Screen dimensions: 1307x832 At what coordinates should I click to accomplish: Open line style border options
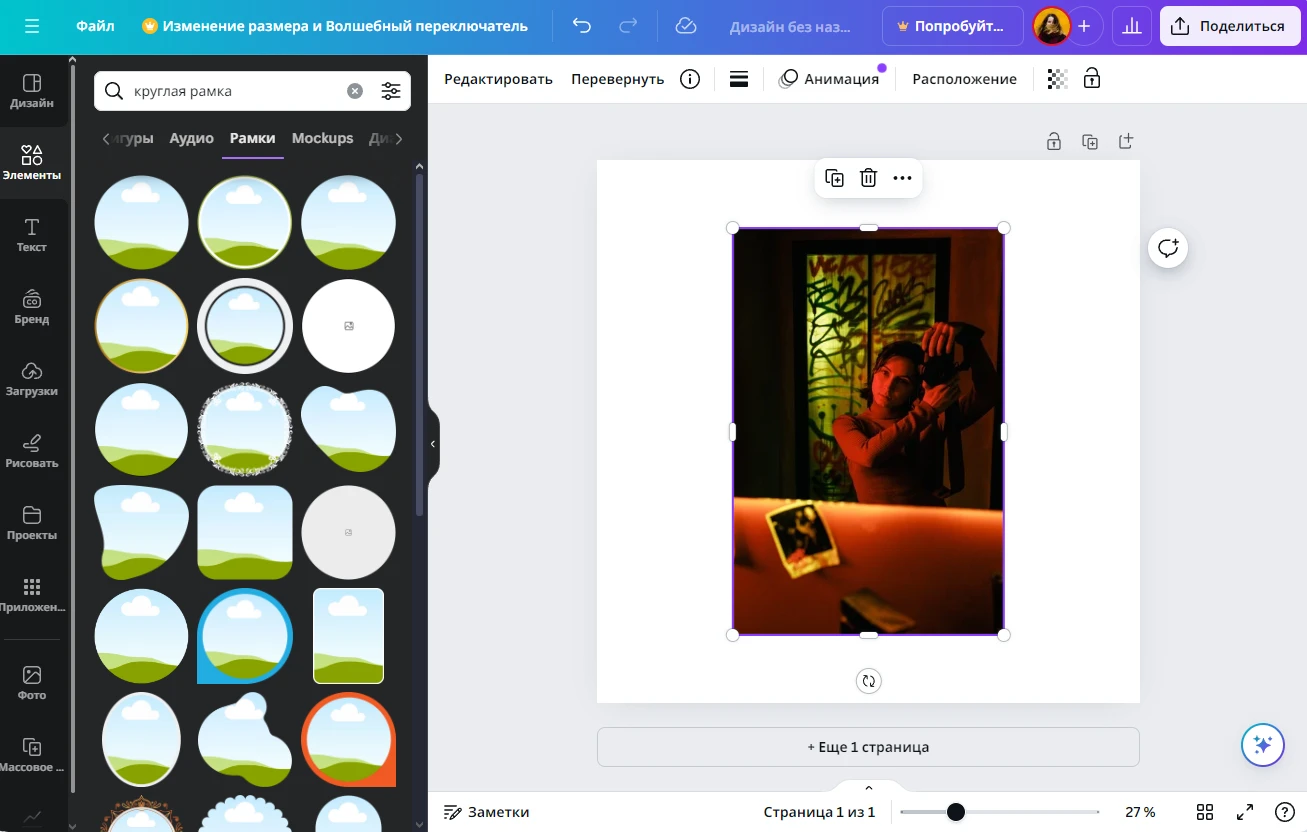pos(739,79)
